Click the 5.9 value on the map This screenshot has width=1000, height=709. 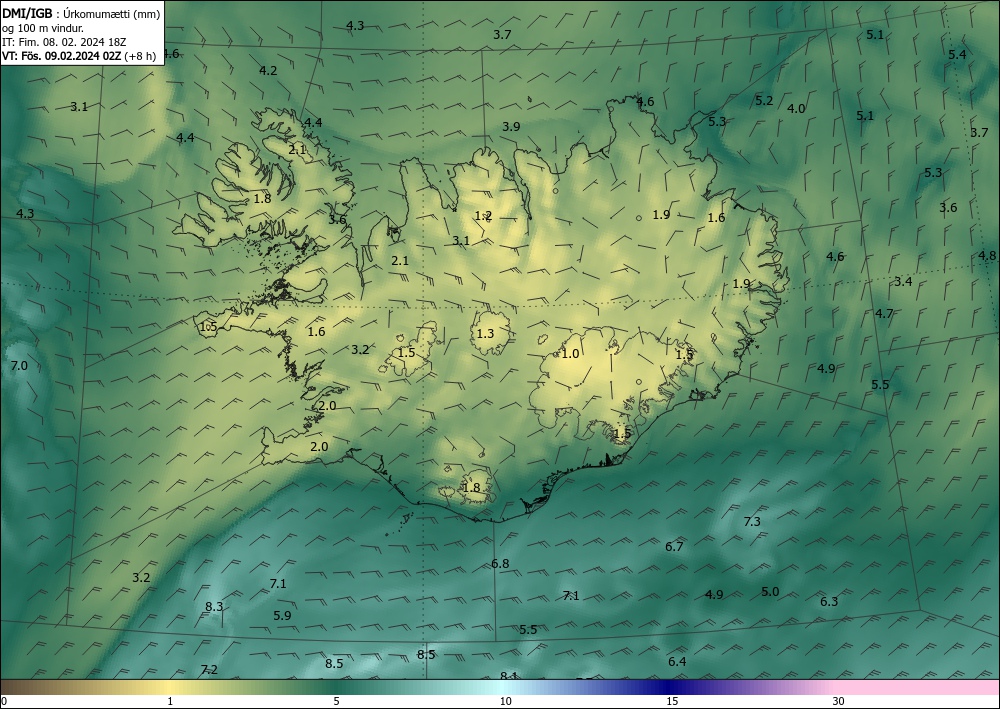282,616
